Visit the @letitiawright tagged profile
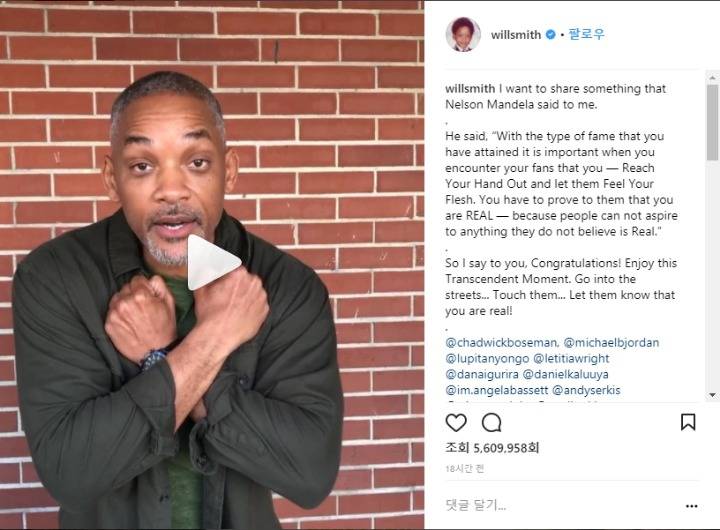 pos(571,358)
